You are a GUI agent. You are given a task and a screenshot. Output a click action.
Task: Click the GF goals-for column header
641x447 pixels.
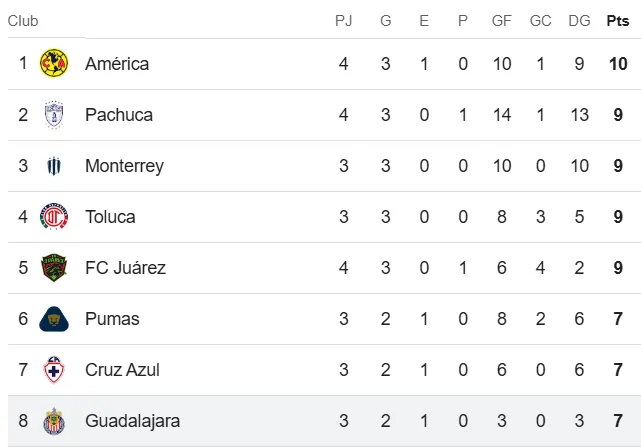click(x=502, y=20)
